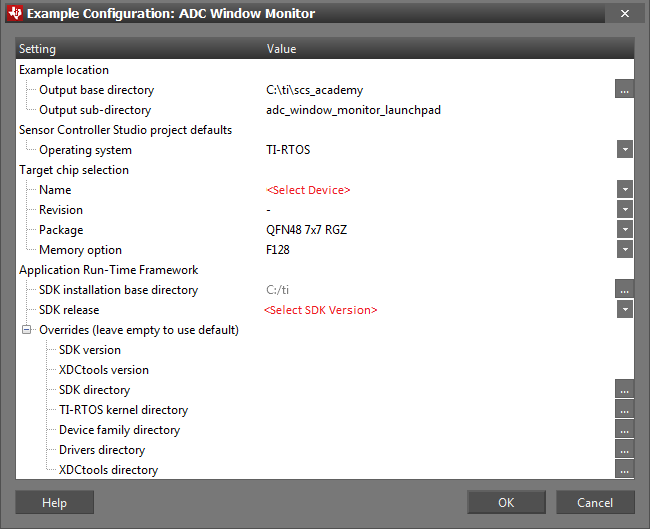Screen dimensions: 651x529
Task: Open Help for this dialog
Action: point(54,503)
